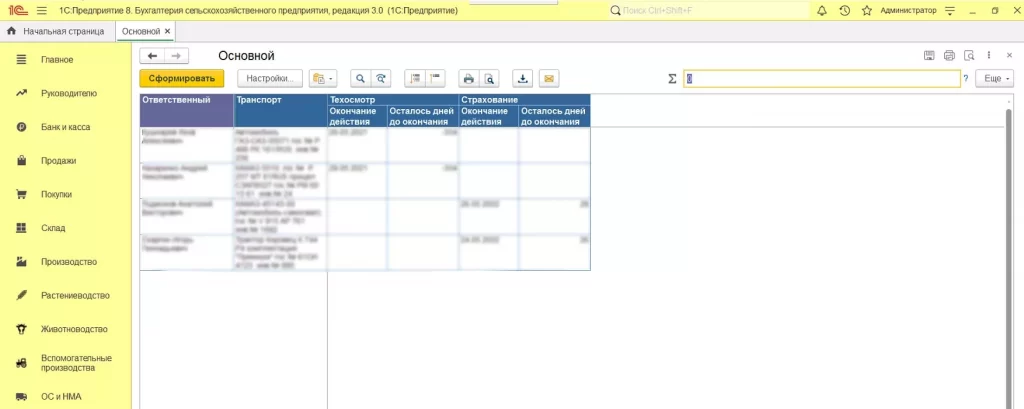Image resolution: width=1024 pixels, height=409 pixels.
Task: Save the report with the download icon
Action: pyautogui.click(x=522, y=78)
